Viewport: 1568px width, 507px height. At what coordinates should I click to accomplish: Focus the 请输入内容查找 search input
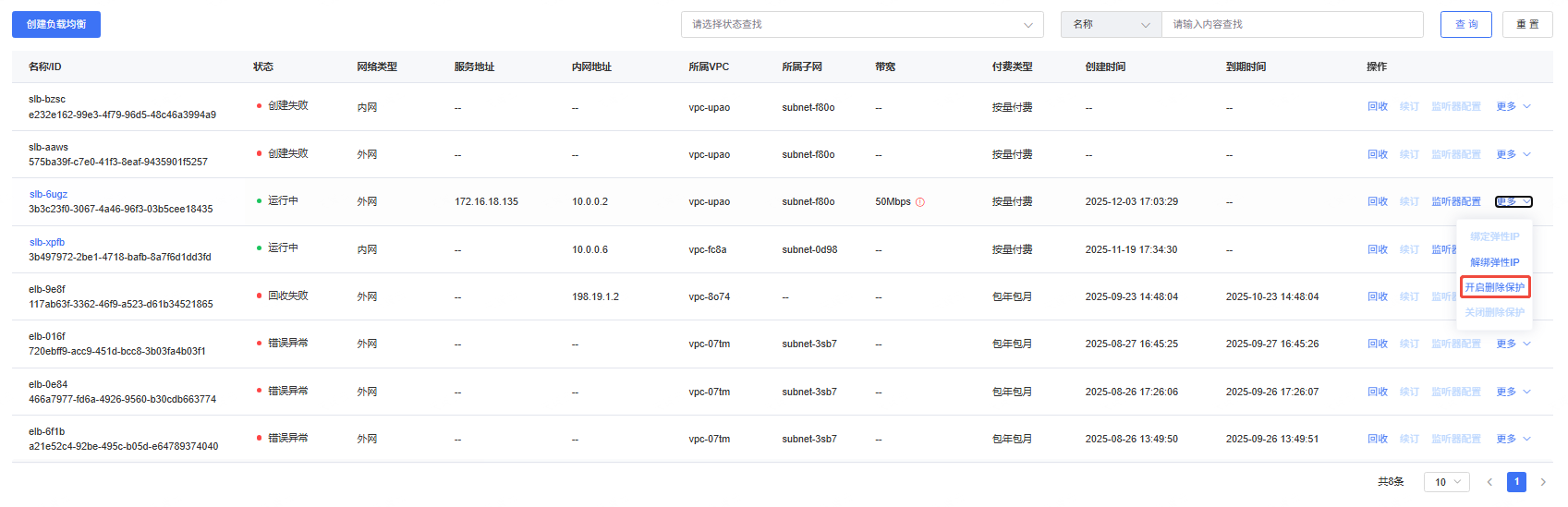pos(1292,25)
